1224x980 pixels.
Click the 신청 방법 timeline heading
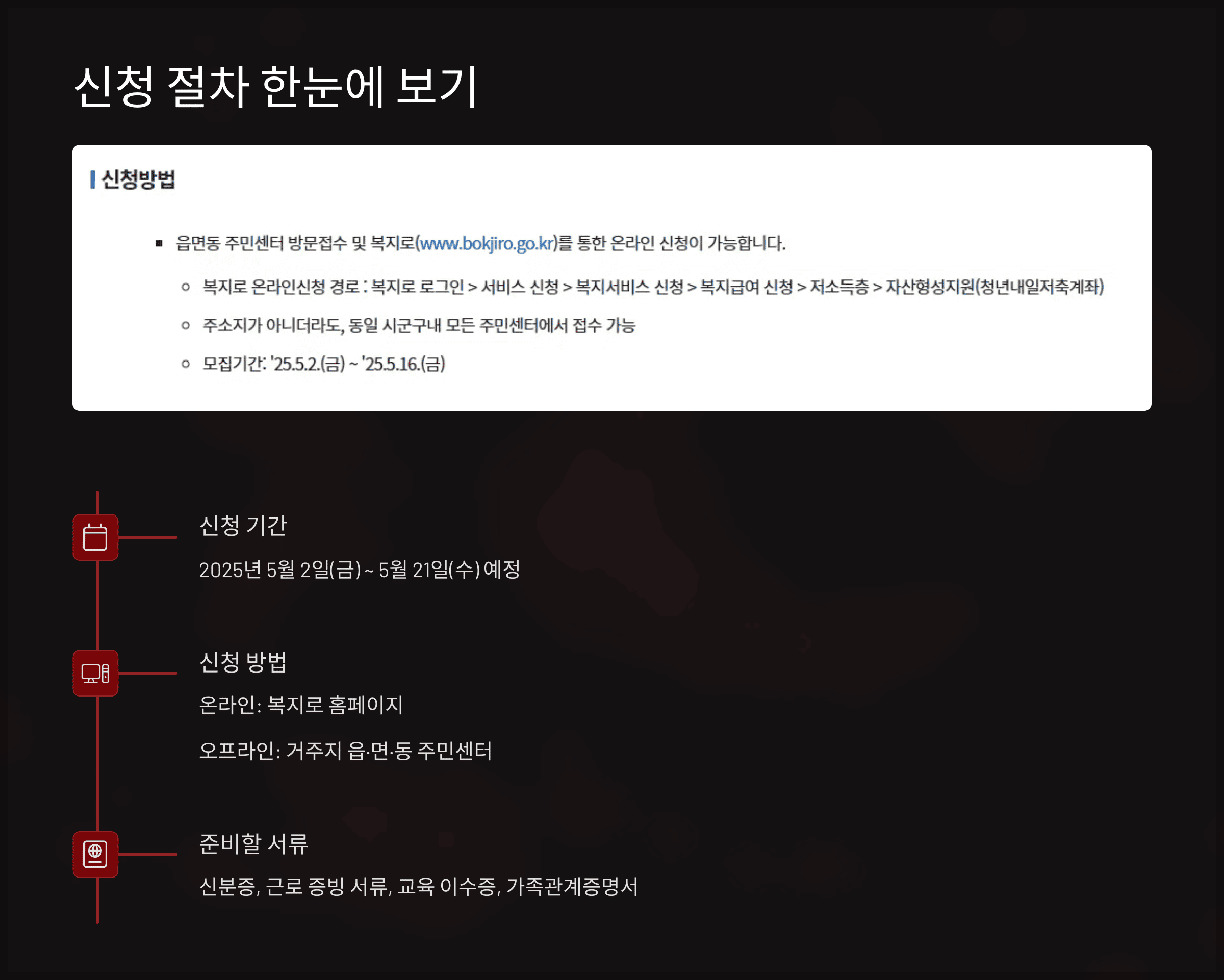[x=243, y=662]
